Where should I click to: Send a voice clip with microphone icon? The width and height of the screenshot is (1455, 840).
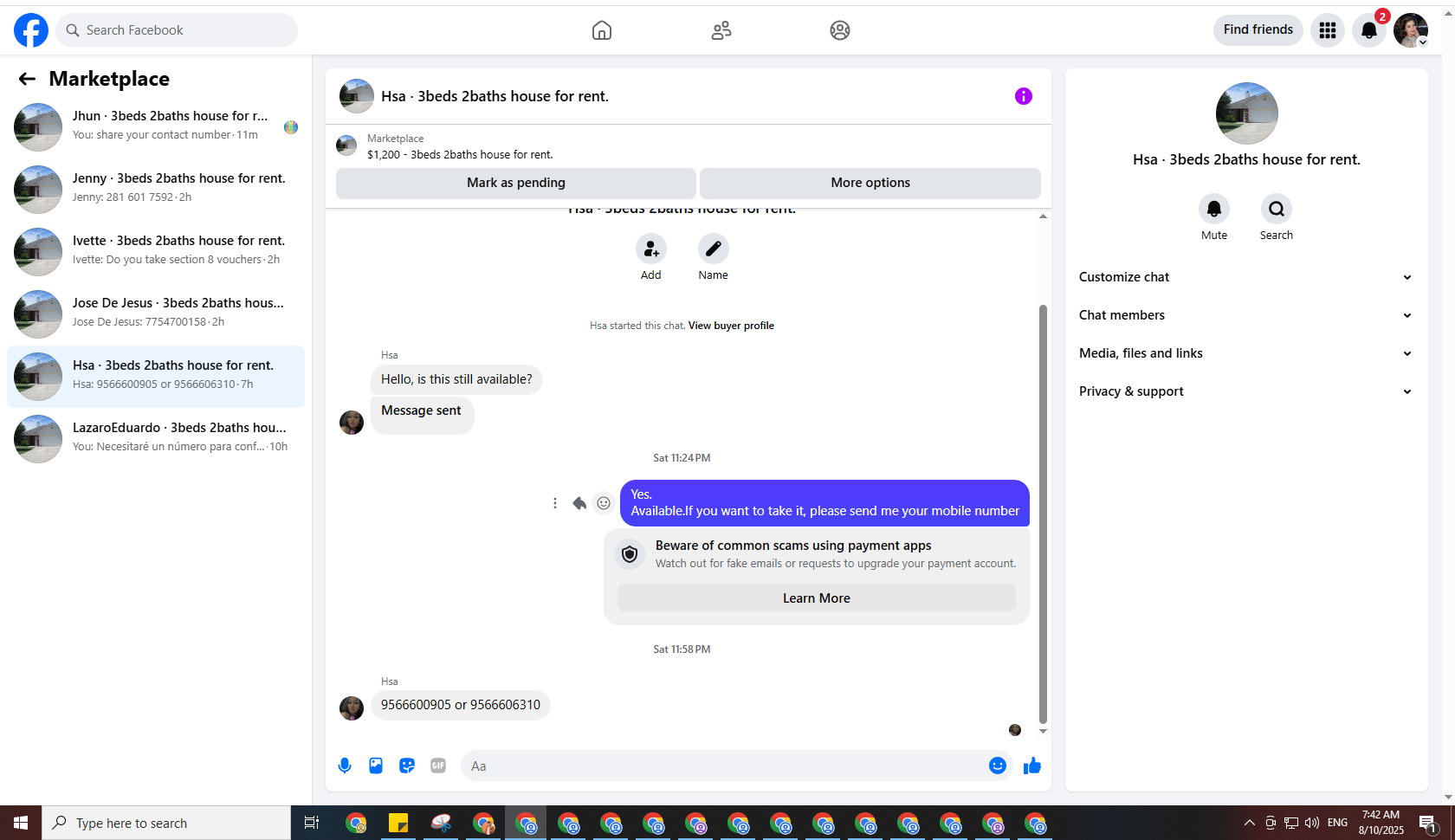point(345,766)
